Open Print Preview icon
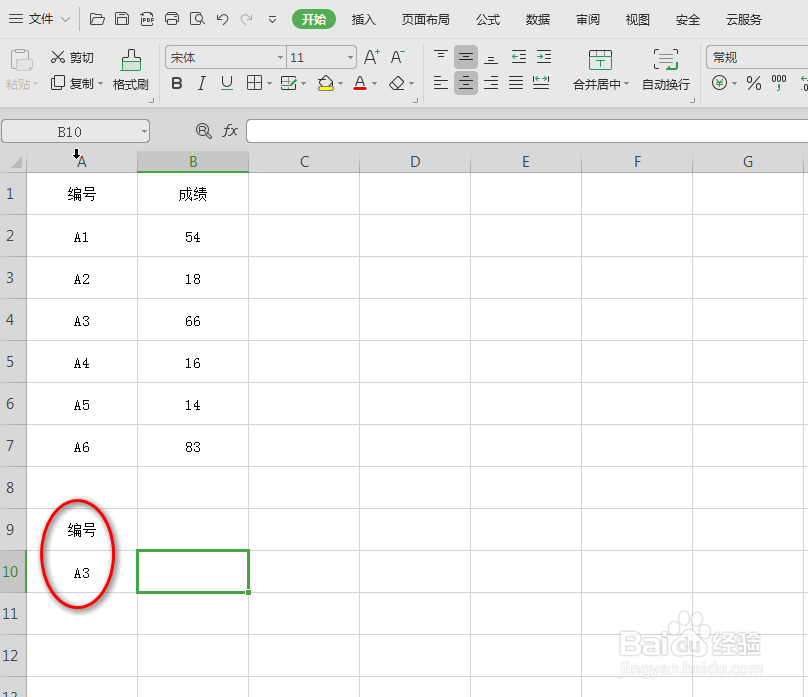 197,20
